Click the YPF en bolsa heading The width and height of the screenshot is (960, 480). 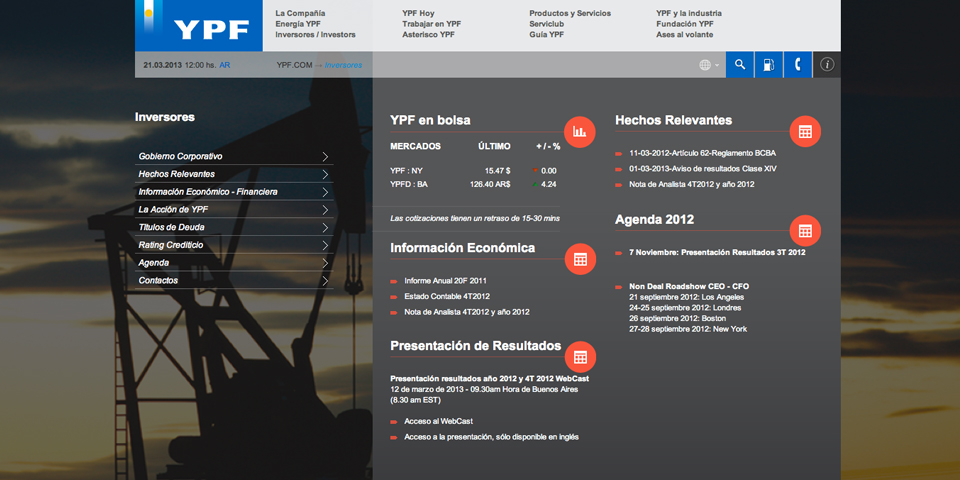click(430, 121)
